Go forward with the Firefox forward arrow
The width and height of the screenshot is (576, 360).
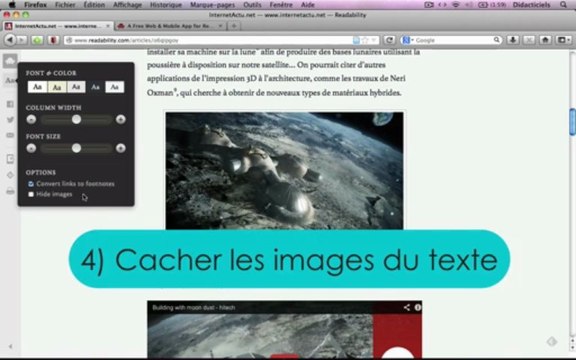(x=22, y=40)
